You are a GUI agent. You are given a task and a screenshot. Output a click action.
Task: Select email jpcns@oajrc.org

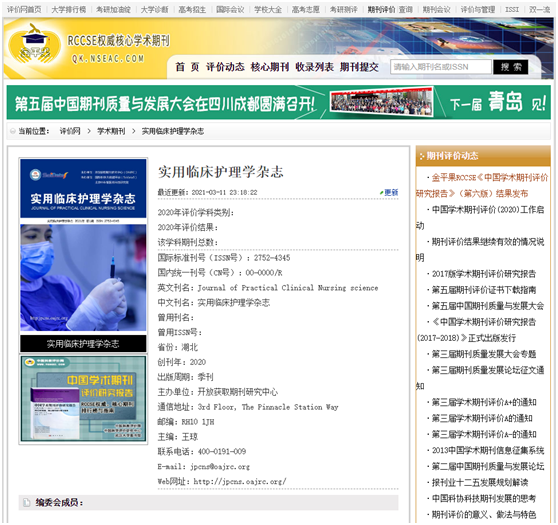pyautogui.click(x=220, y=467)
